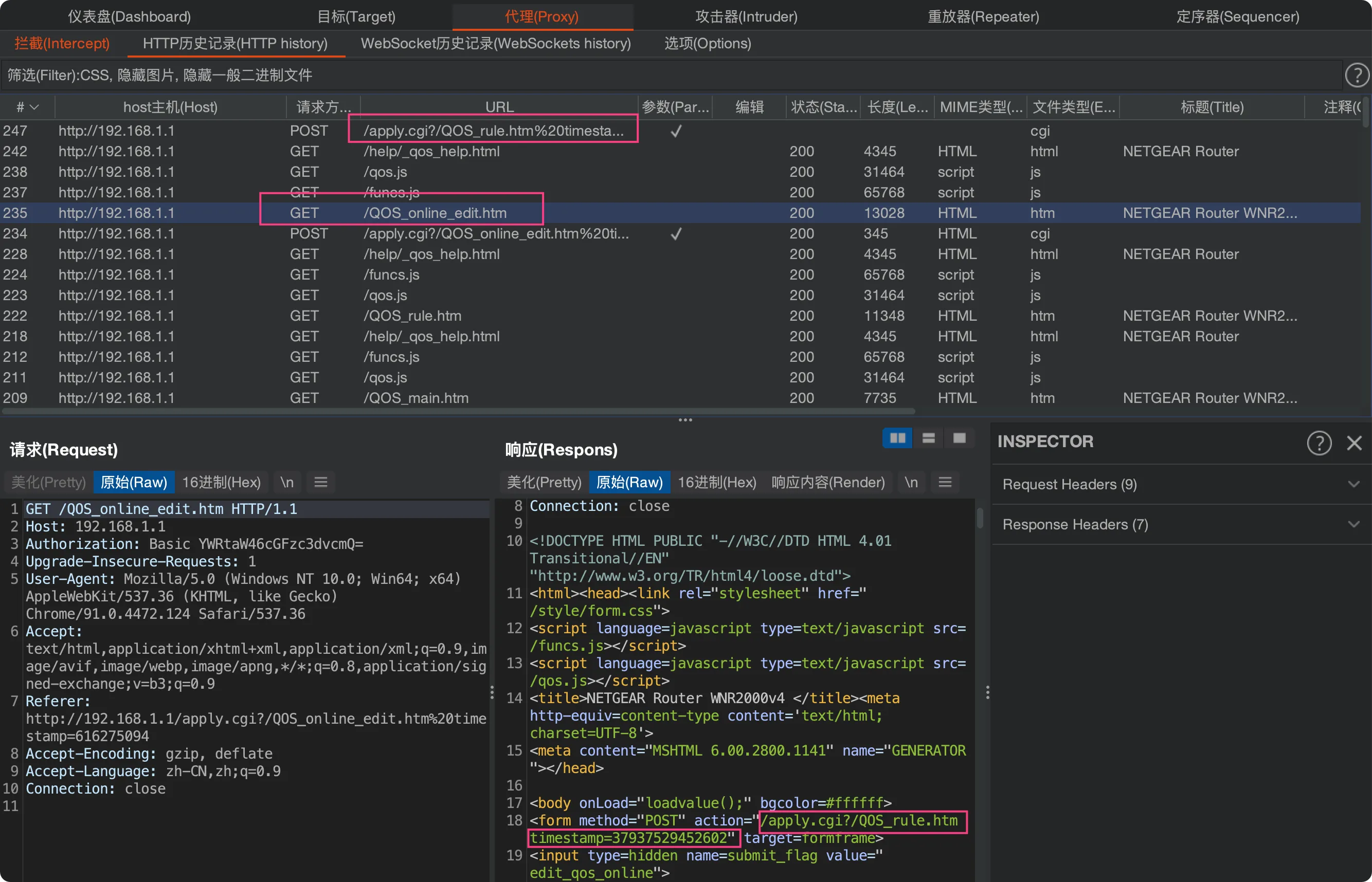Select history row 234 apply.cgi QOS_online_edit POST

[x=680, y=234]
